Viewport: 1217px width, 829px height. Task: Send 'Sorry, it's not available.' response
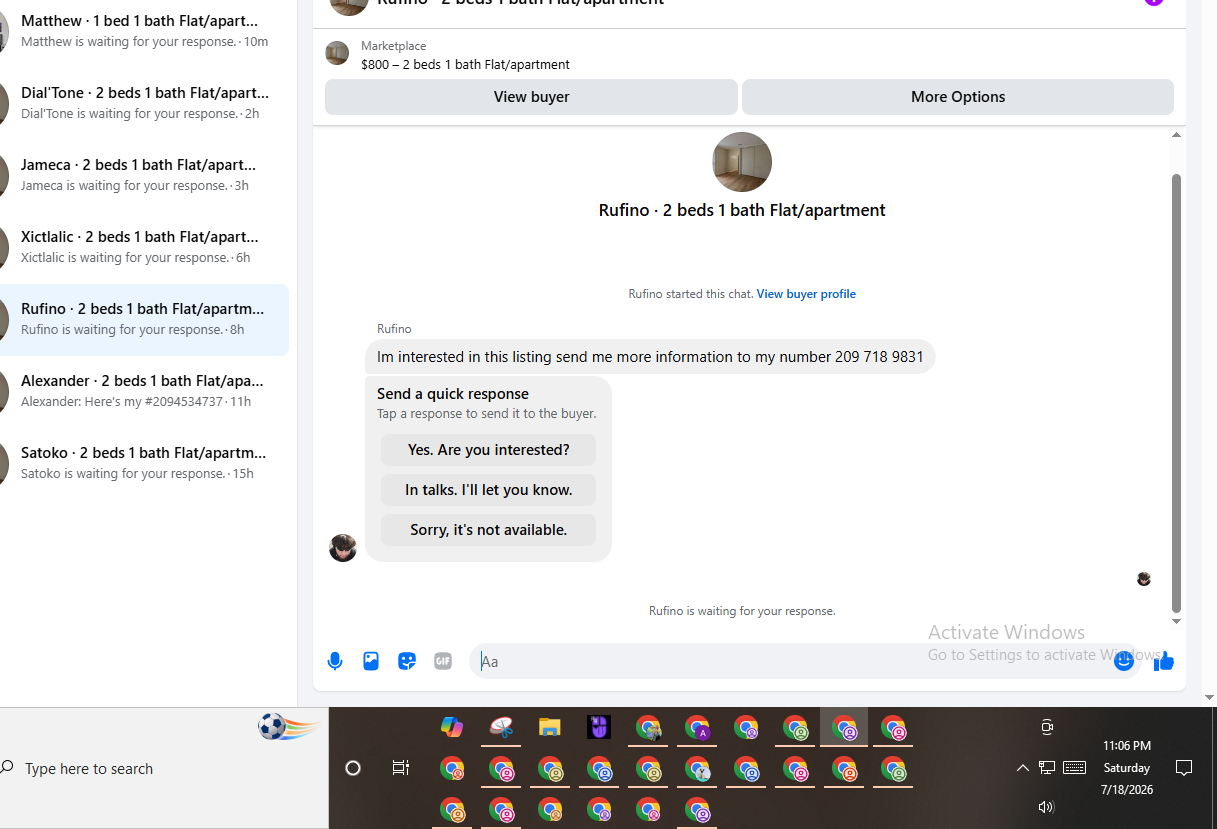(x=488, y=530)
